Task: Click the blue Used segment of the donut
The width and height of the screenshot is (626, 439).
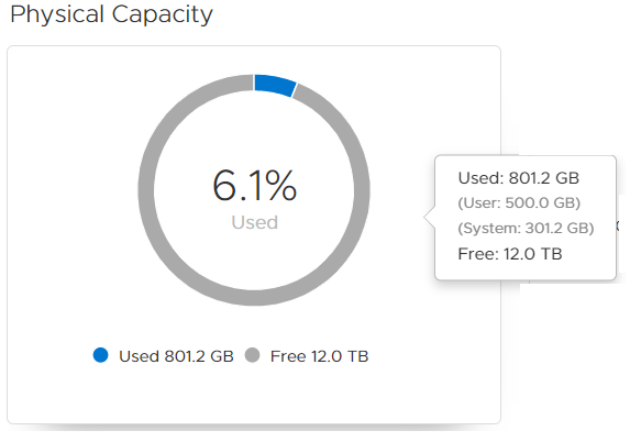Action: 274,85
